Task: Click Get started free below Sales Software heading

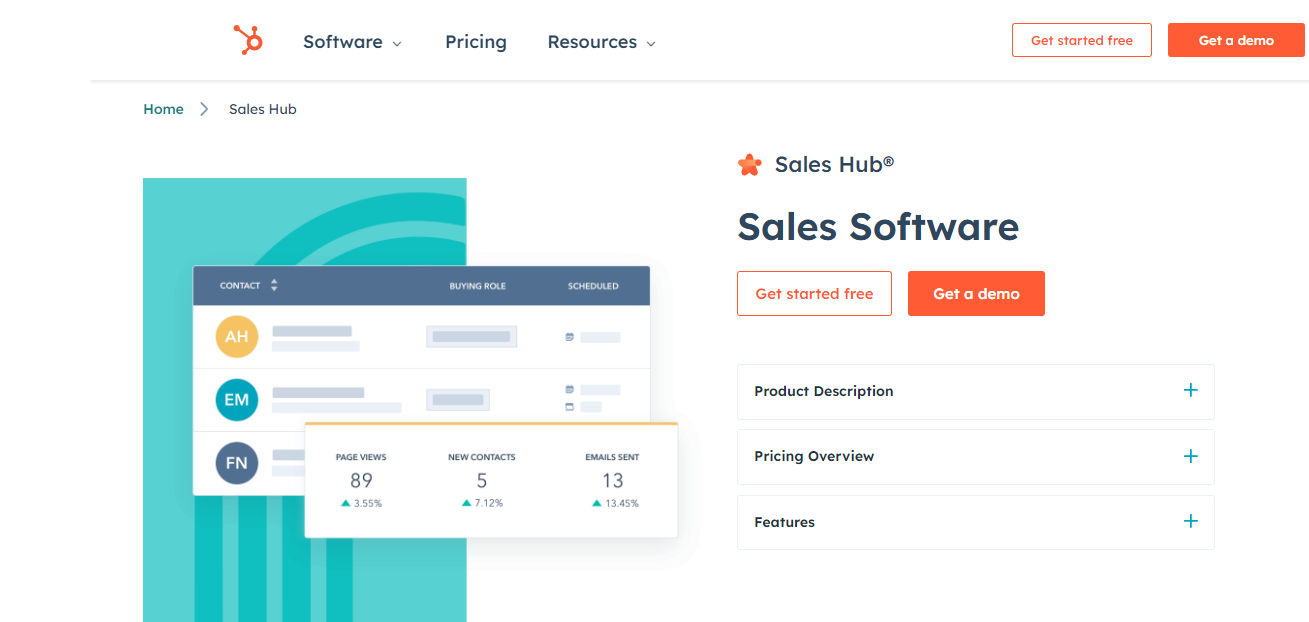Action: (x=814, y=293)
